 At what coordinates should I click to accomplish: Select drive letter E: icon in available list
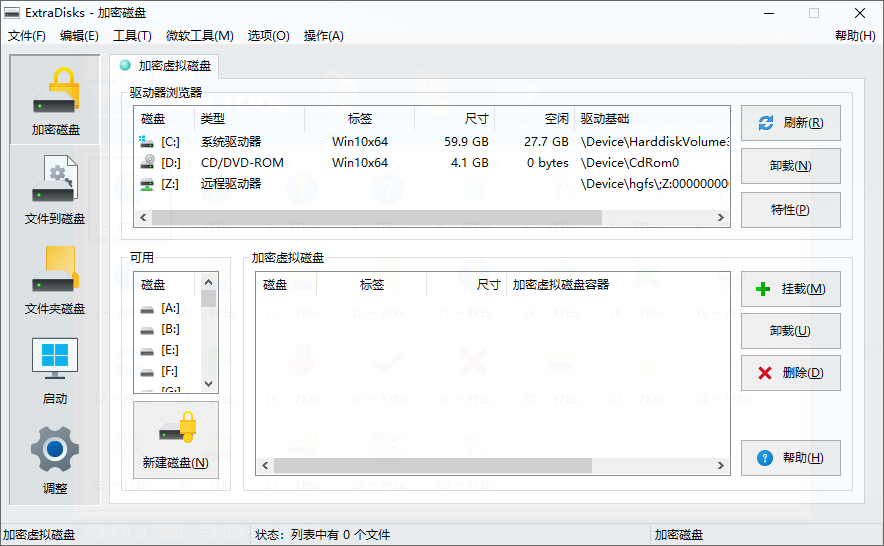click(x=147, y=351)
